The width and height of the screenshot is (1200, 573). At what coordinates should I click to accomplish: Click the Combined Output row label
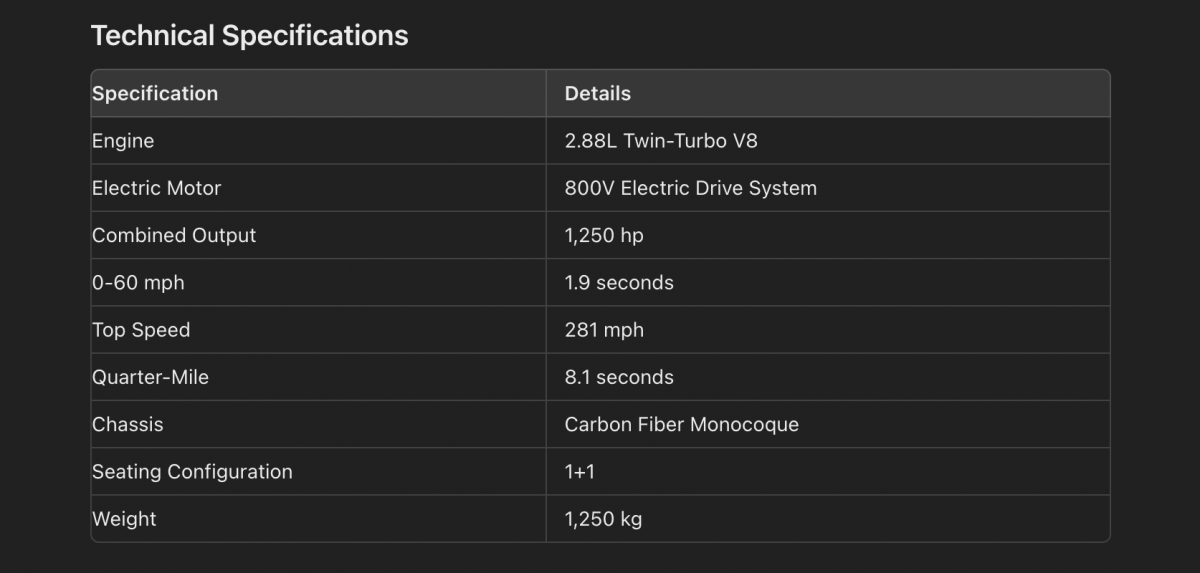coord(174,235)
